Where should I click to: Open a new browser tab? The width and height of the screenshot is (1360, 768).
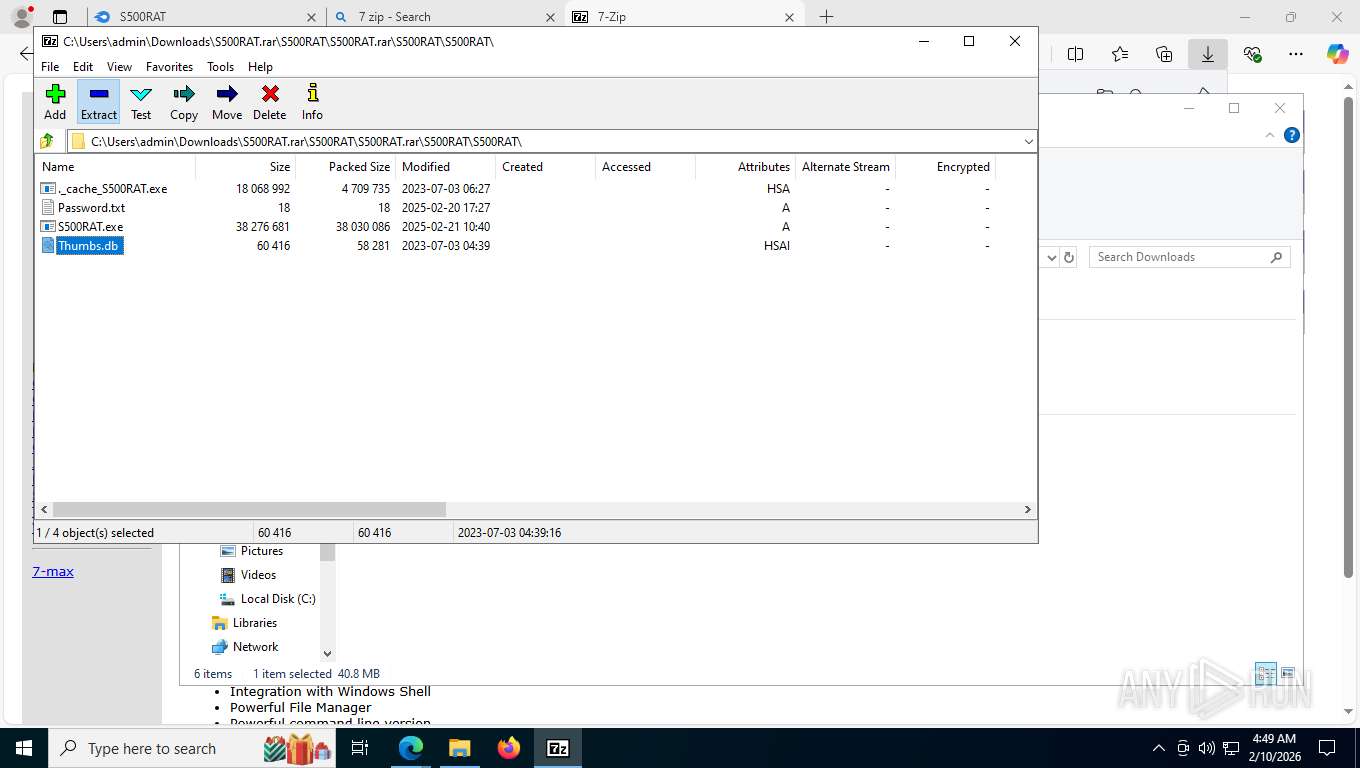point(826,17)
